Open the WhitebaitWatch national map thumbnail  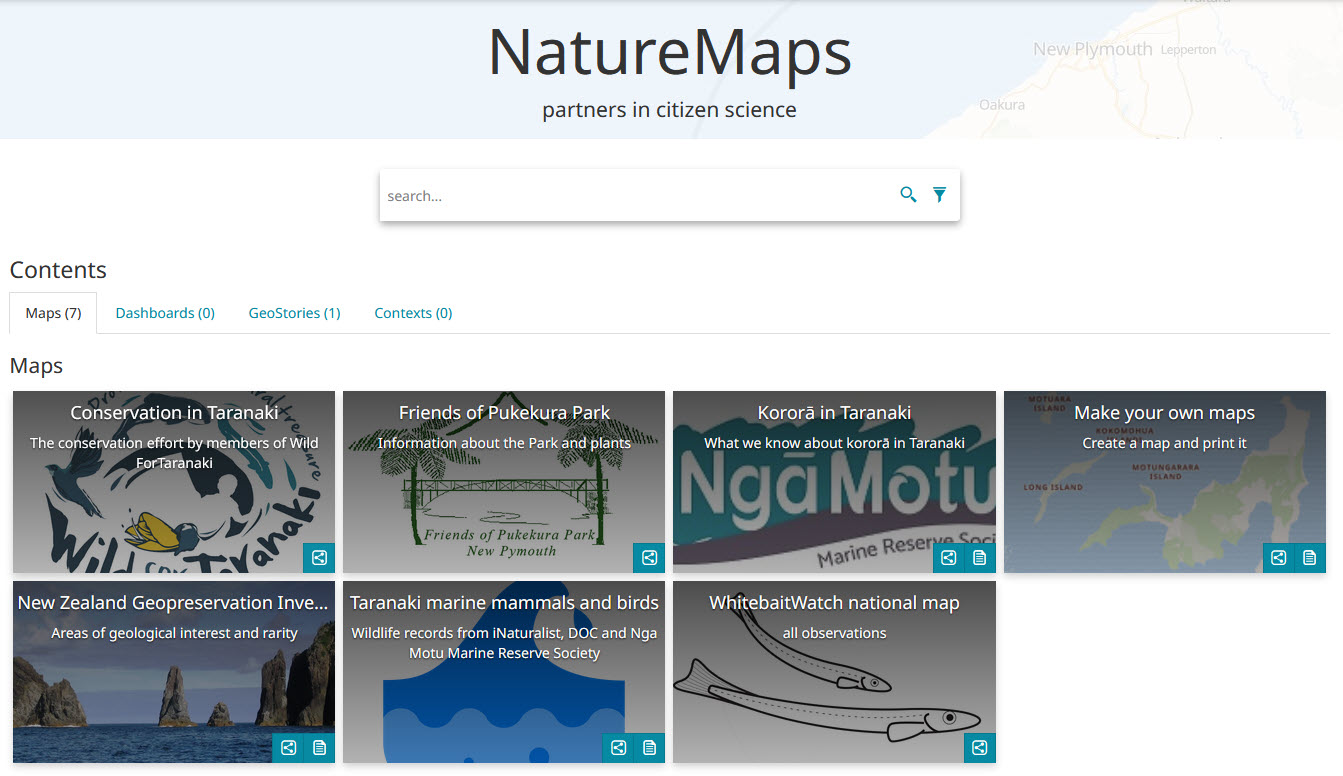(x=834, y=680)
